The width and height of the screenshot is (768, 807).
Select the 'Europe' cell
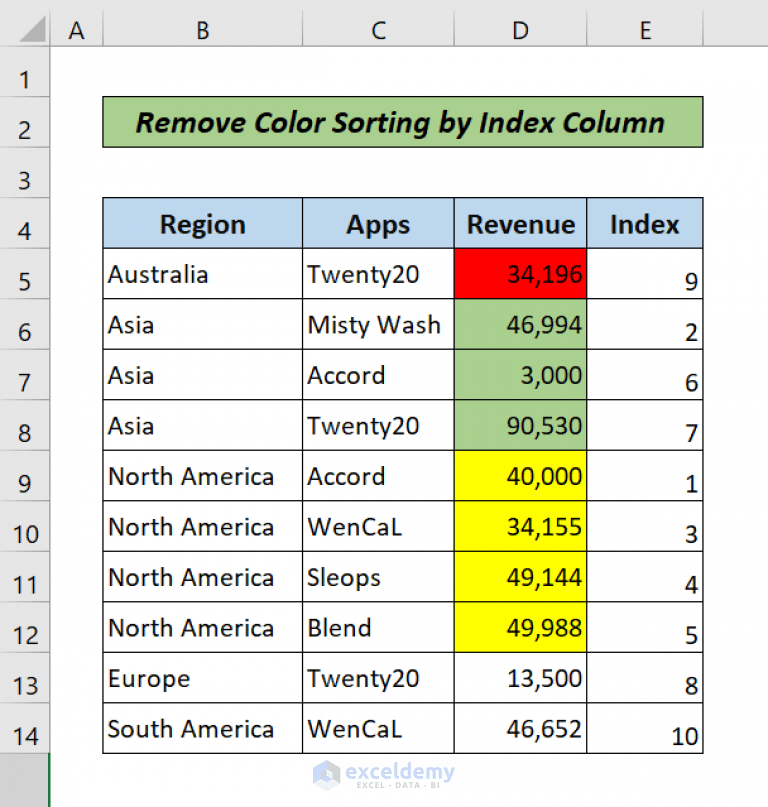pyautogui.click(x=202, y=678)
